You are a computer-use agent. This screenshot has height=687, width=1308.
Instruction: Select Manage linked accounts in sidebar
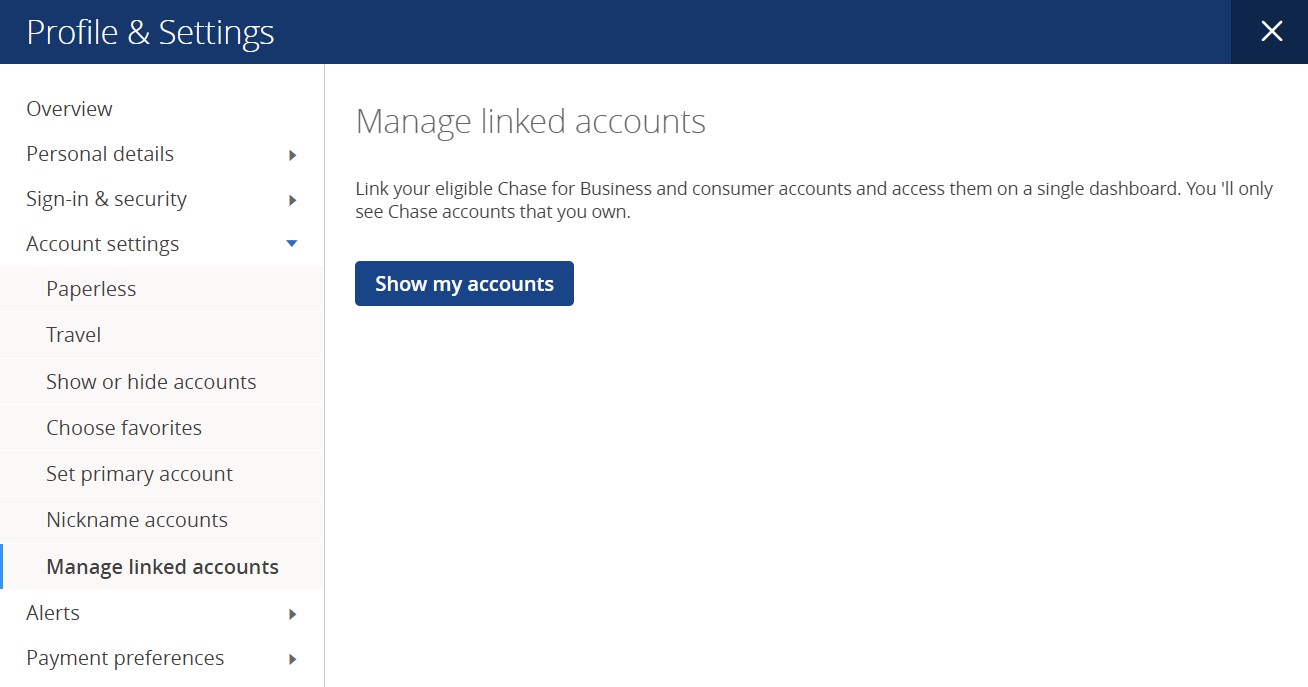point(162,566)
